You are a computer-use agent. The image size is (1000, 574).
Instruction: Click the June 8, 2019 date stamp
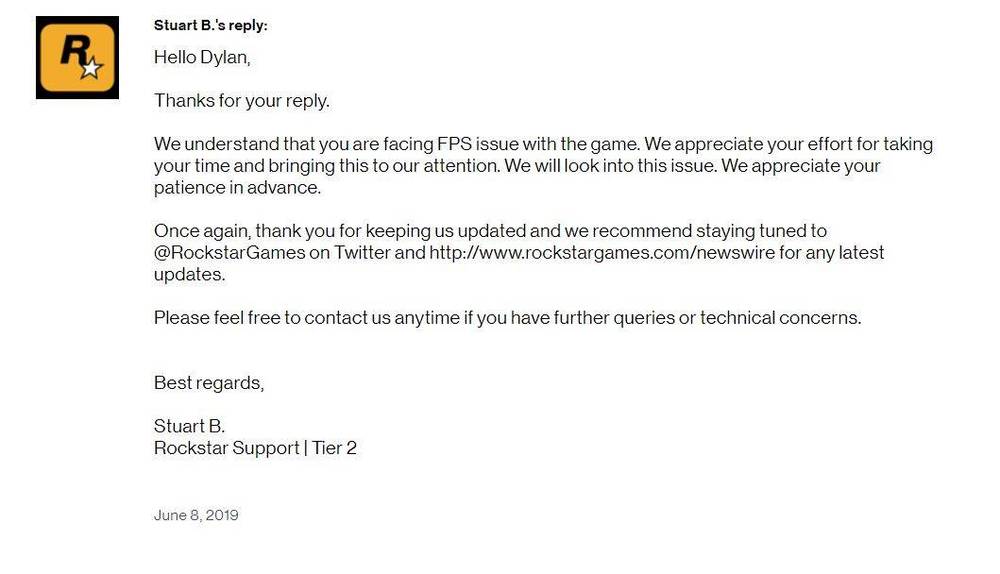(x=196, y=515)
